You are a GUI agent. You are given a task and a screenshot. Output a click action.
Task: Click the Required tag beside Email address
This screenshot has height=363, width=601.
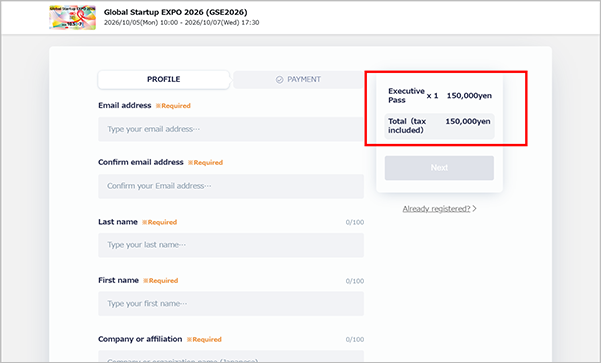[x=173, y=106]
